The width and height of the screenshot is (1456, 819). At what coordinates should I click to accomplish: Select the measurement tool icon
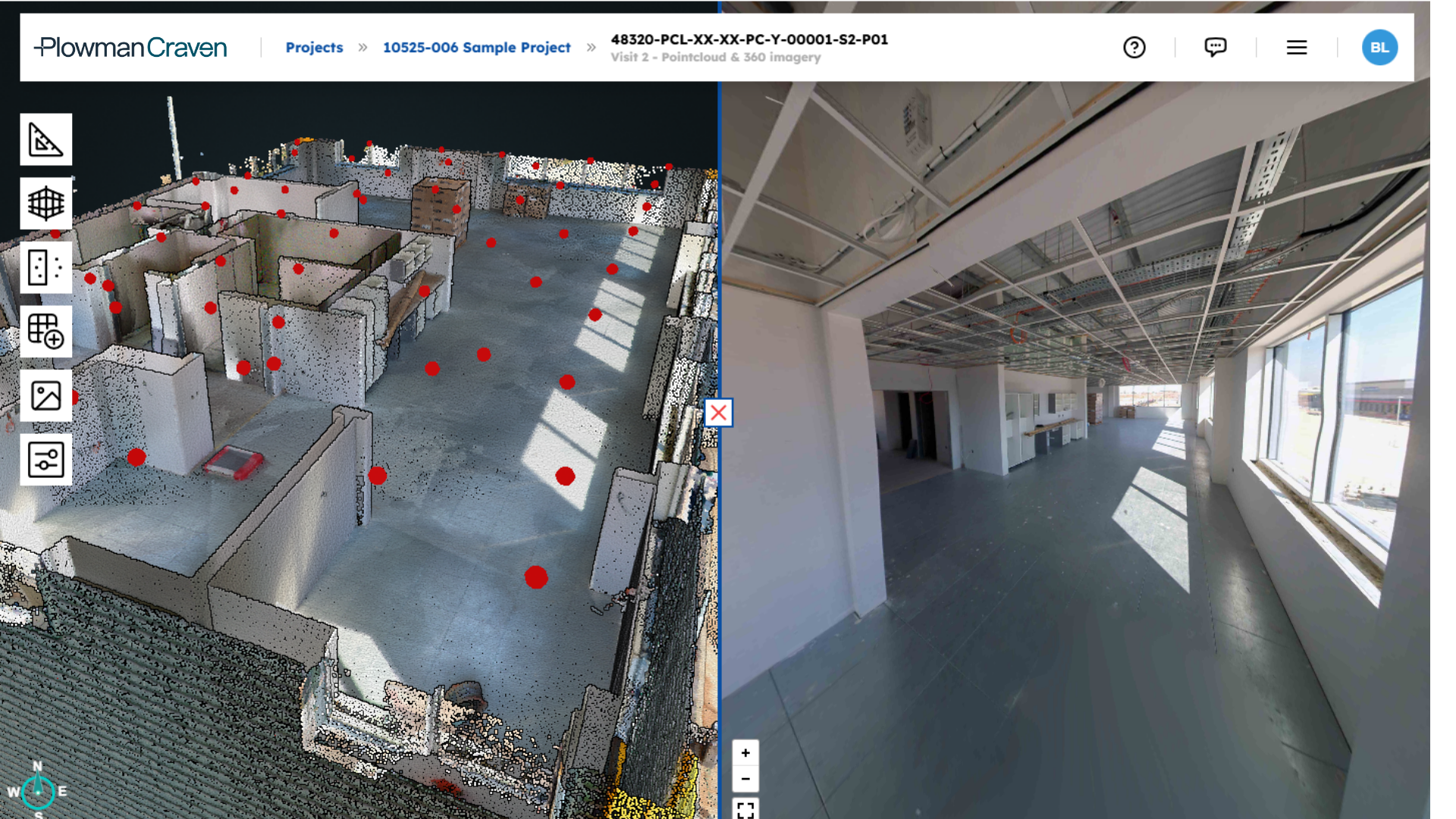click(x=45, y=140)
